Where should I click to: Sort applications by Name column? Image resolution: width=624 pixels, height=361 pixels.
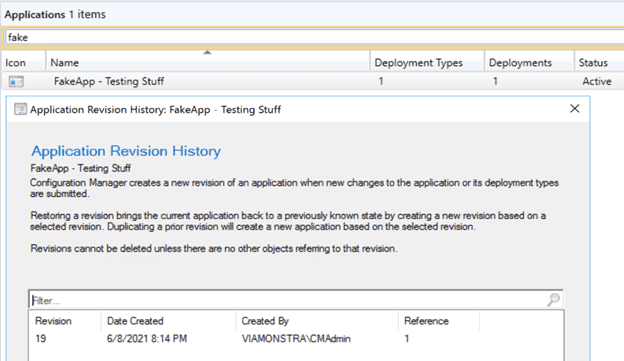(x=208, y=62)
